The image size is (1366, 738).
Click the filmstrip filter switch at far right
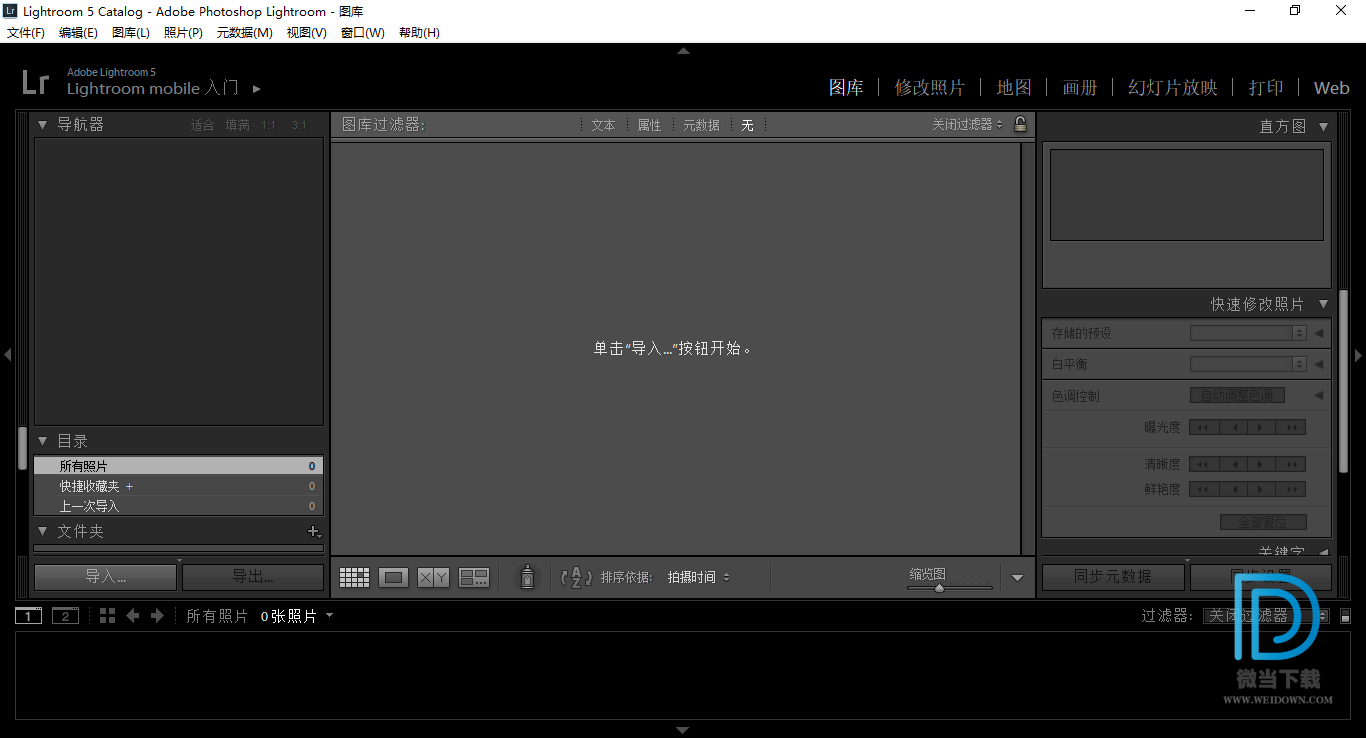tap(1346, 616)
